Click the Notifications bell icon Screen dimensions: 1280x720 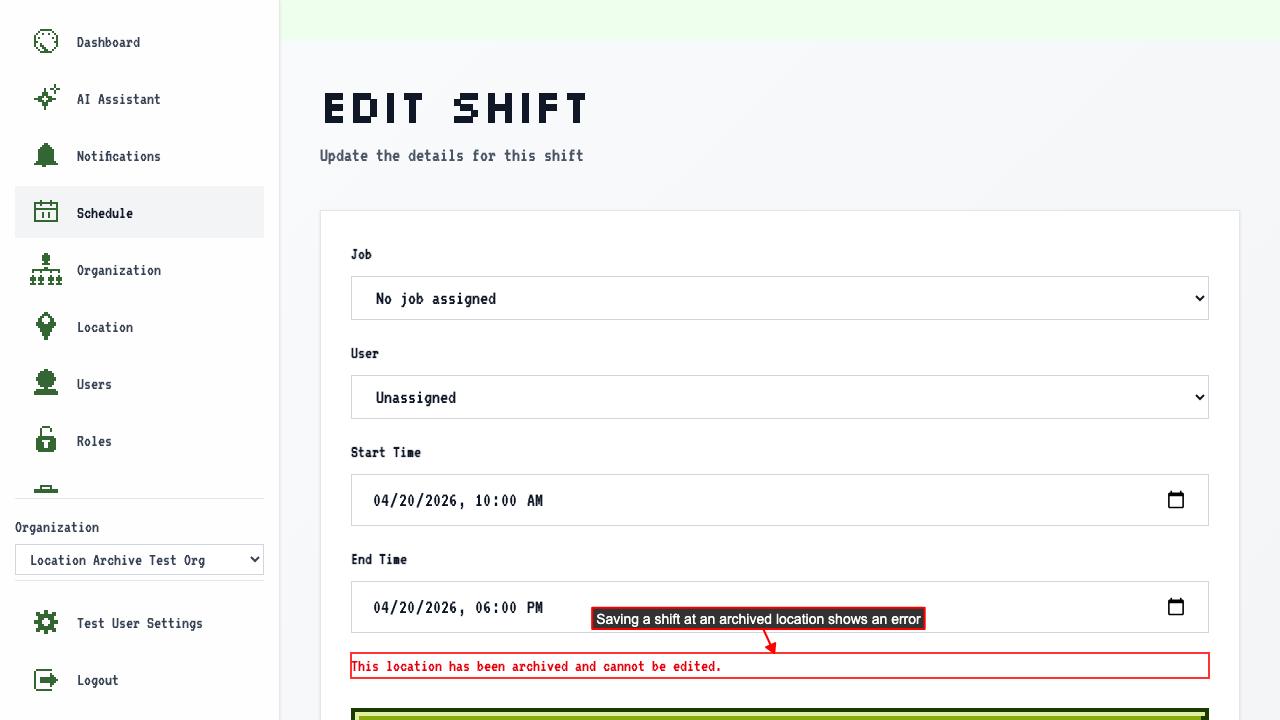click(46, 156)
